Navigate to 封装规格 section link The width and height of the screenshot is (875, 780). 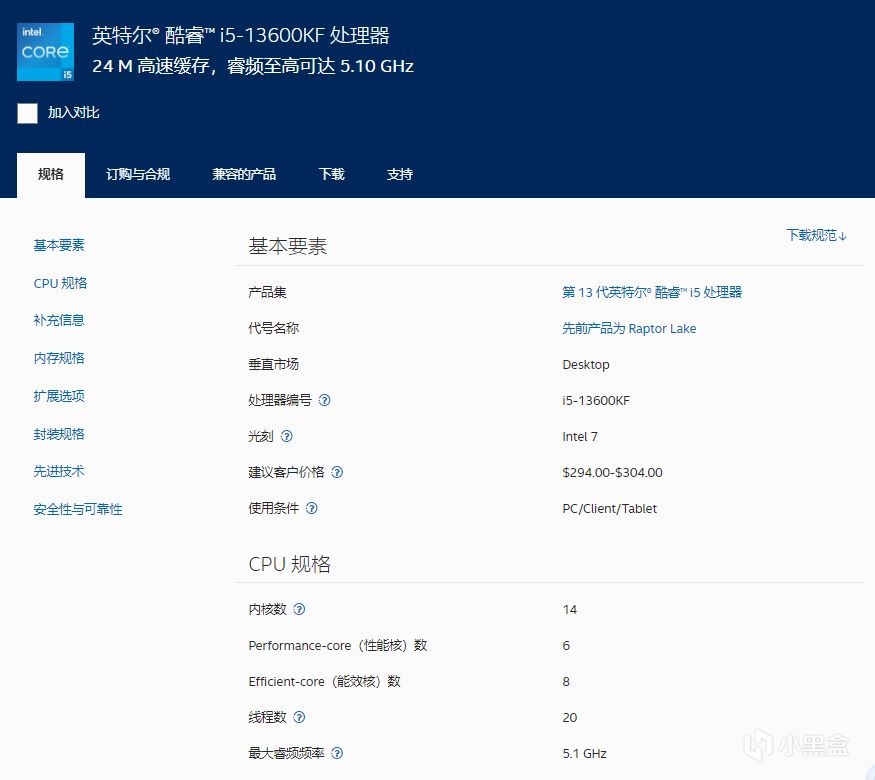59,434
